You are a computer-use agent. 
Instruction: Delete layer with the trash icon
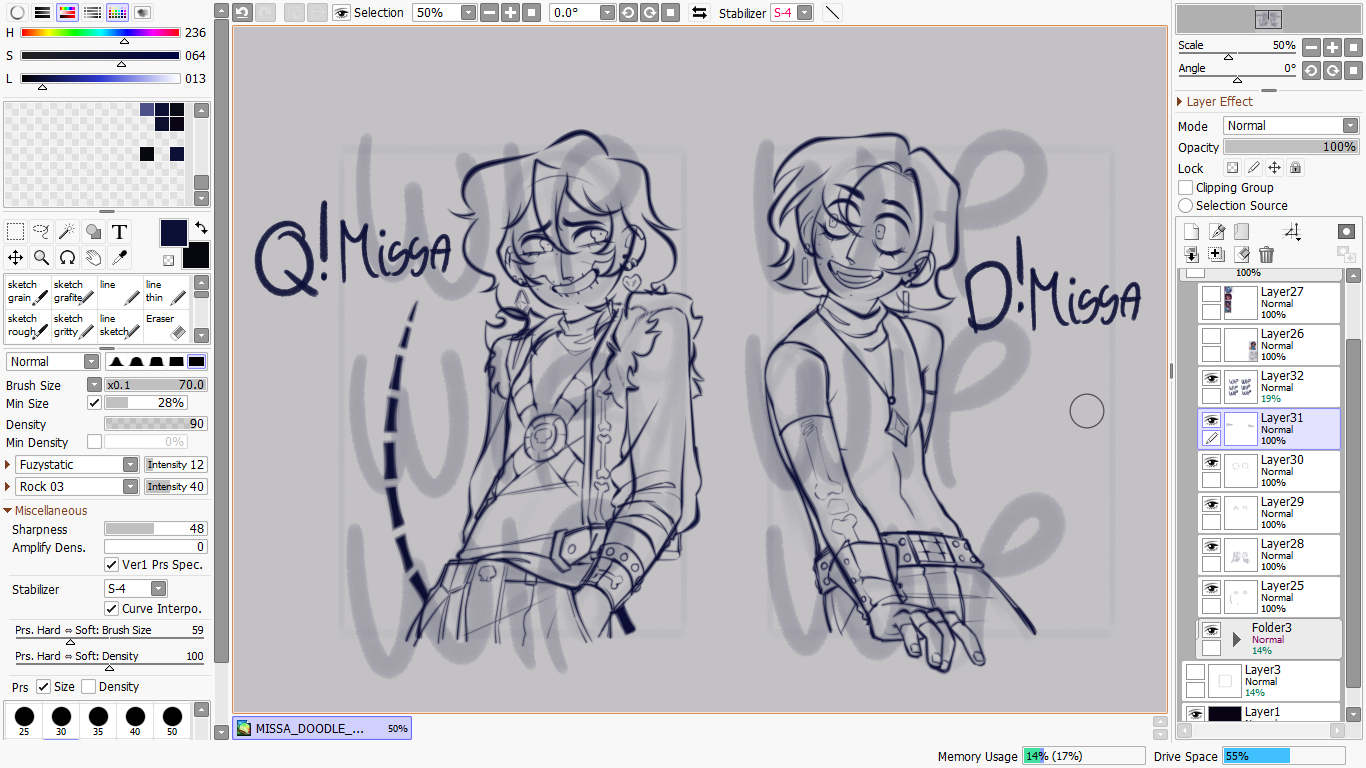point(1266,255)
